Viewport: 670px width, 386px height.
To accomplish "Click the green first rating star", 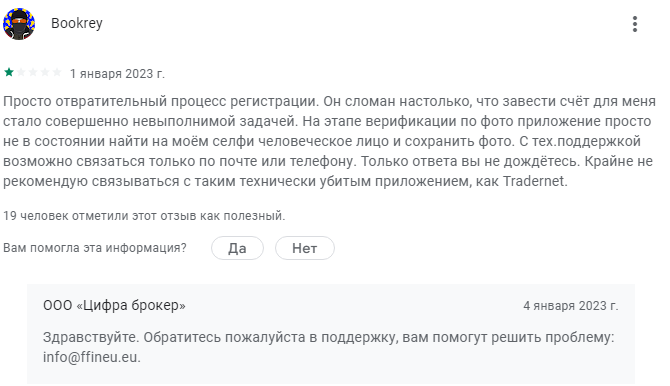I will [x=9, y=72].
